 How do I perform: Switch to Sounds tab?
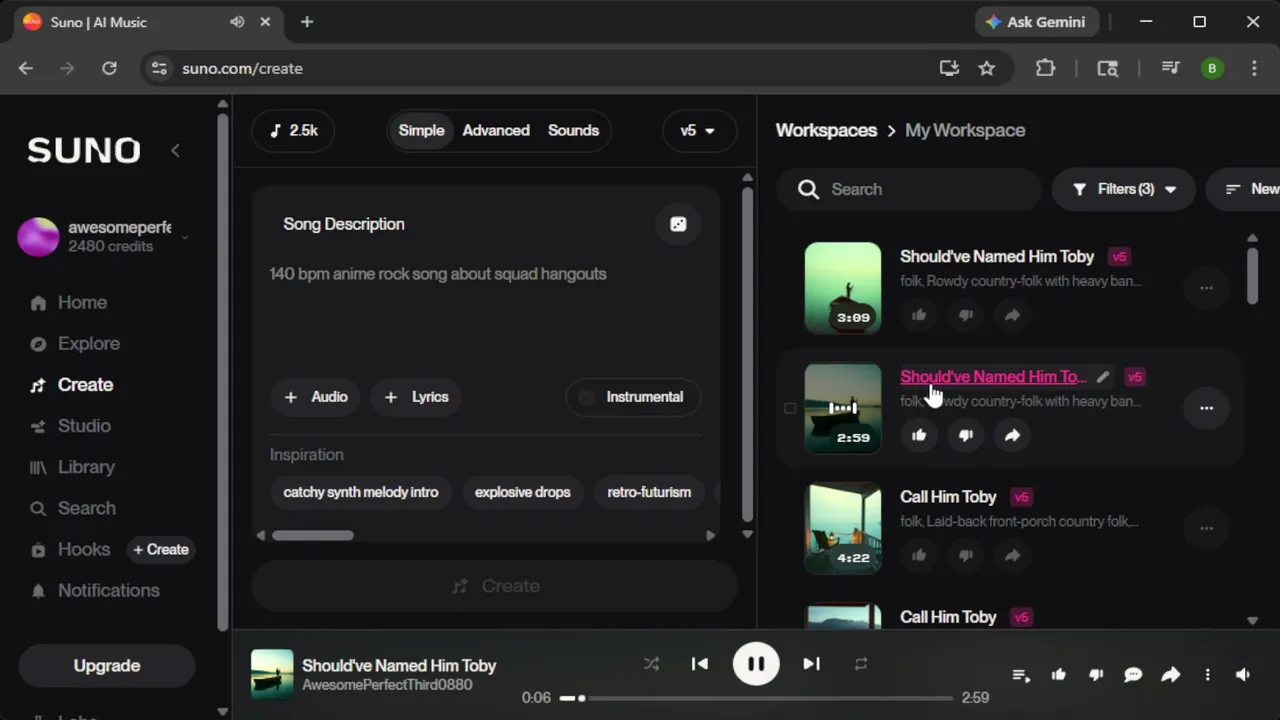[573, 131]
